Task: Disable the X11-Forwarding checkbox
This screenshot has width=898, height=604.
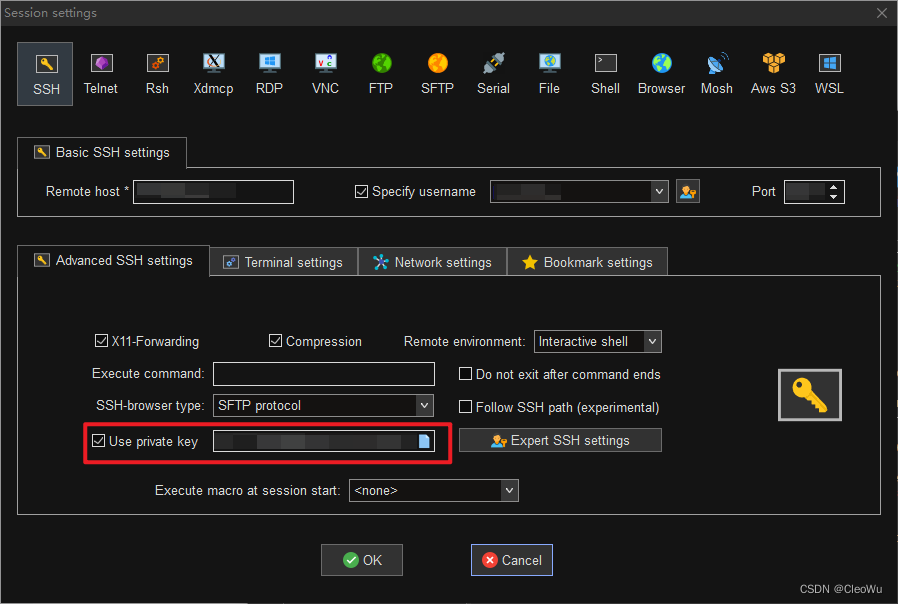Action: click(102, 341)
